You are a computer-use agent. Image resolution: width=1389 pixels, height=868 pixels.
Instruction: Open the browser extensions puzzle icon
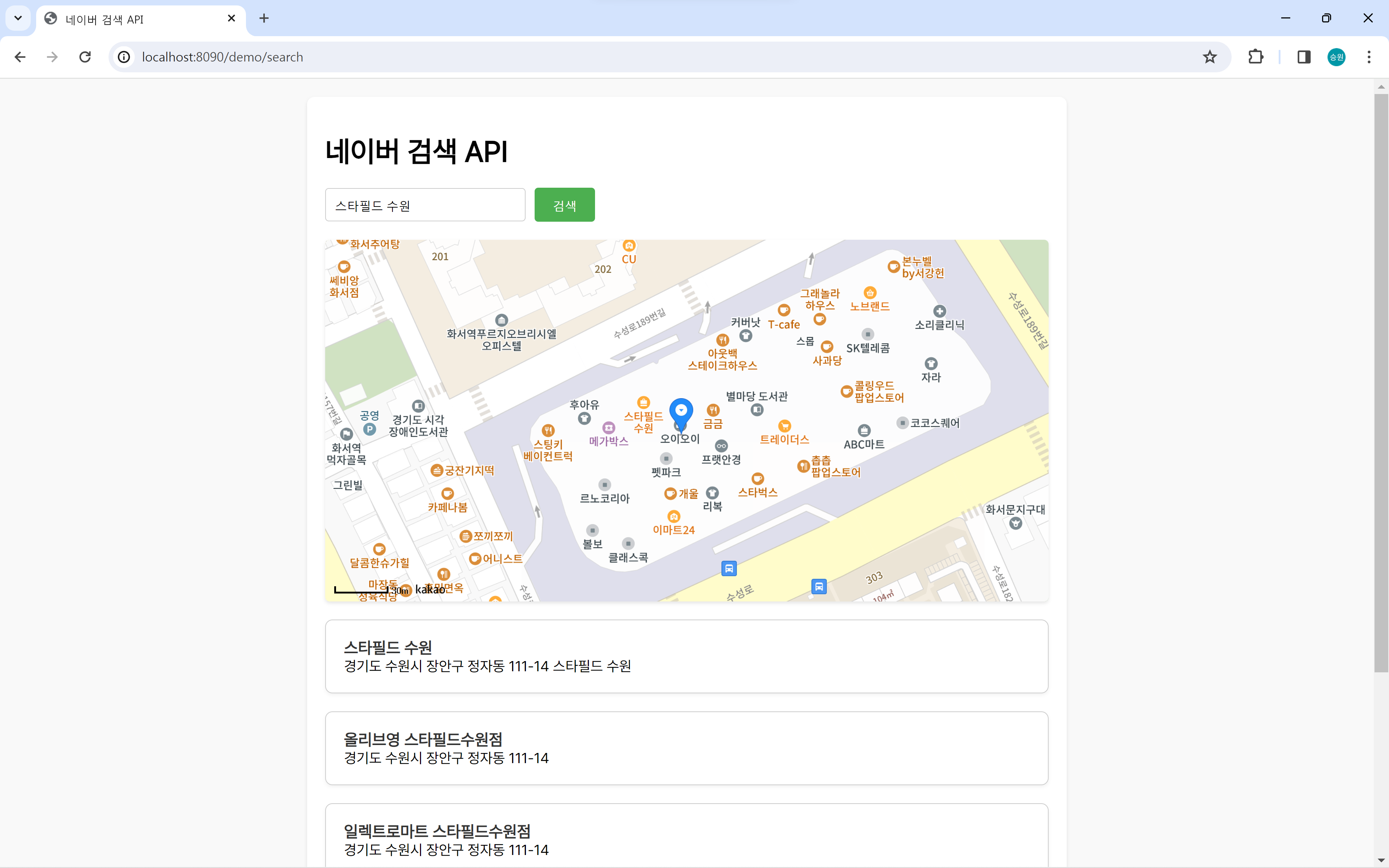(x=1255, y=57)
